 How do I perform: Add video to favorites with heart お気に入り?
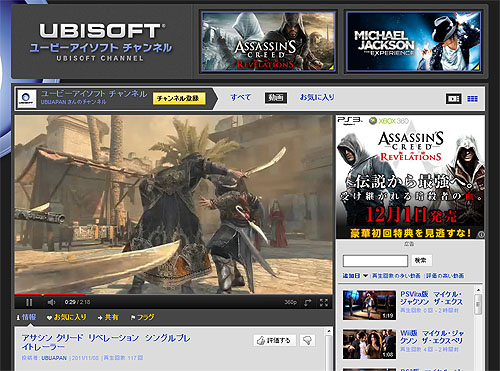tap(67, 317)
